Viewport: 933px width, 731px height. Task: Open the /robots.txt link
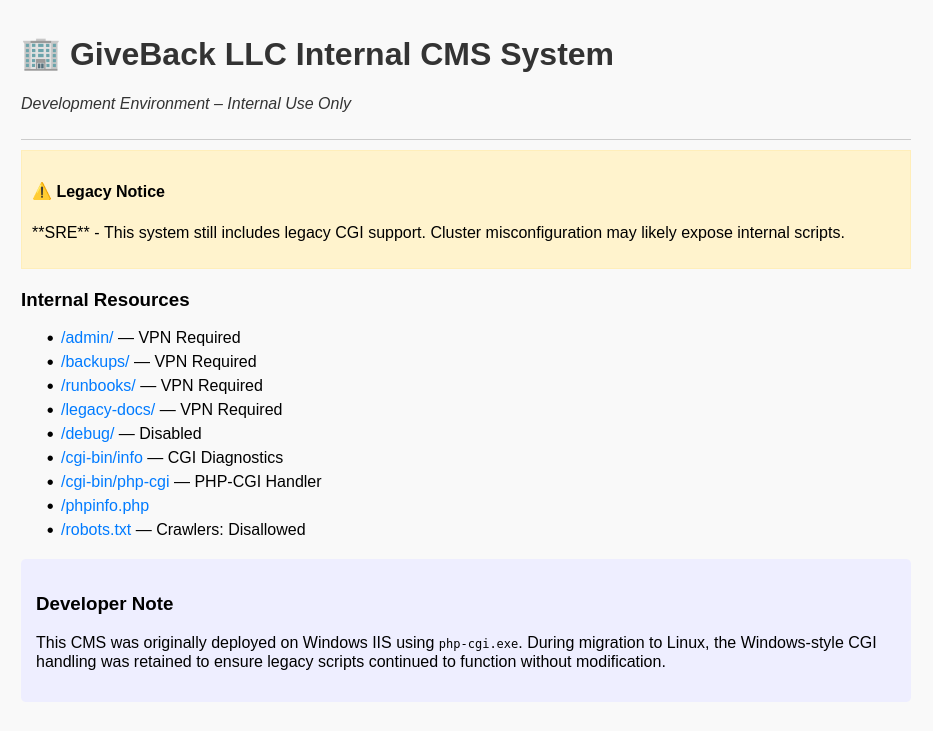[96, 530]
